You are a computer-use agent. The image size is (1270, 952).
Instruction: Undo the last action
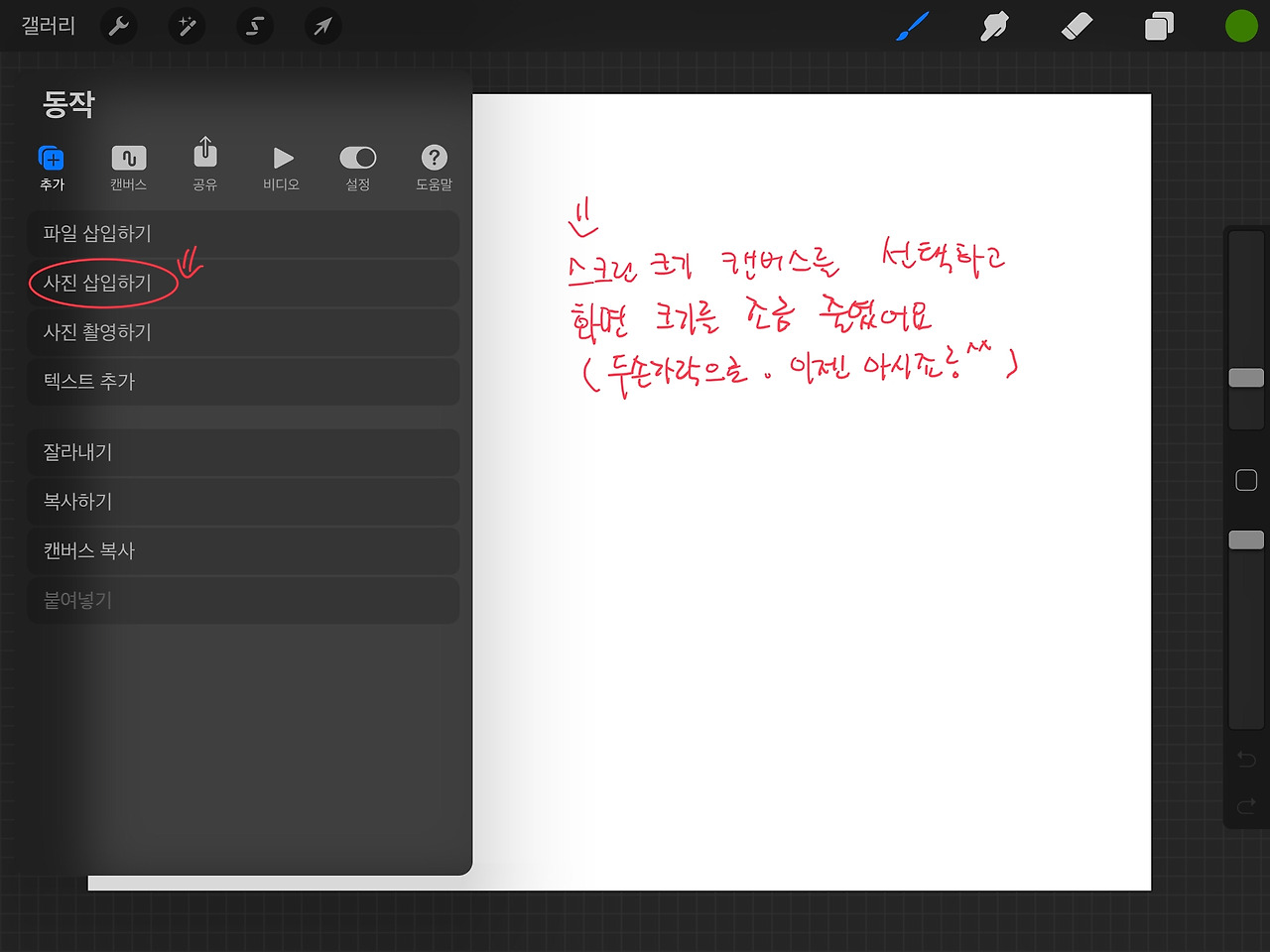[x=1246, y=760]
